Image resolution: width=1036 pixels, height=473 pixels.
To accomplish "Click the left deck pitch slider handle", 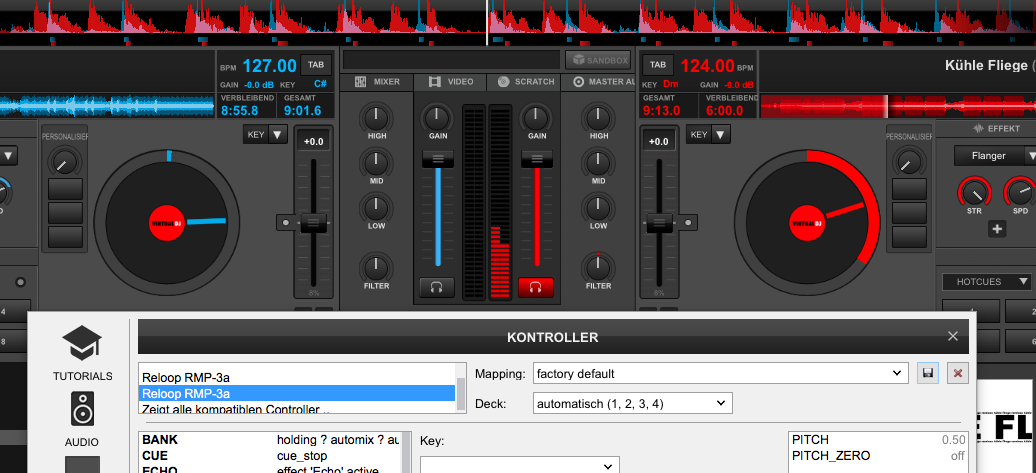I will coord(313,223).
